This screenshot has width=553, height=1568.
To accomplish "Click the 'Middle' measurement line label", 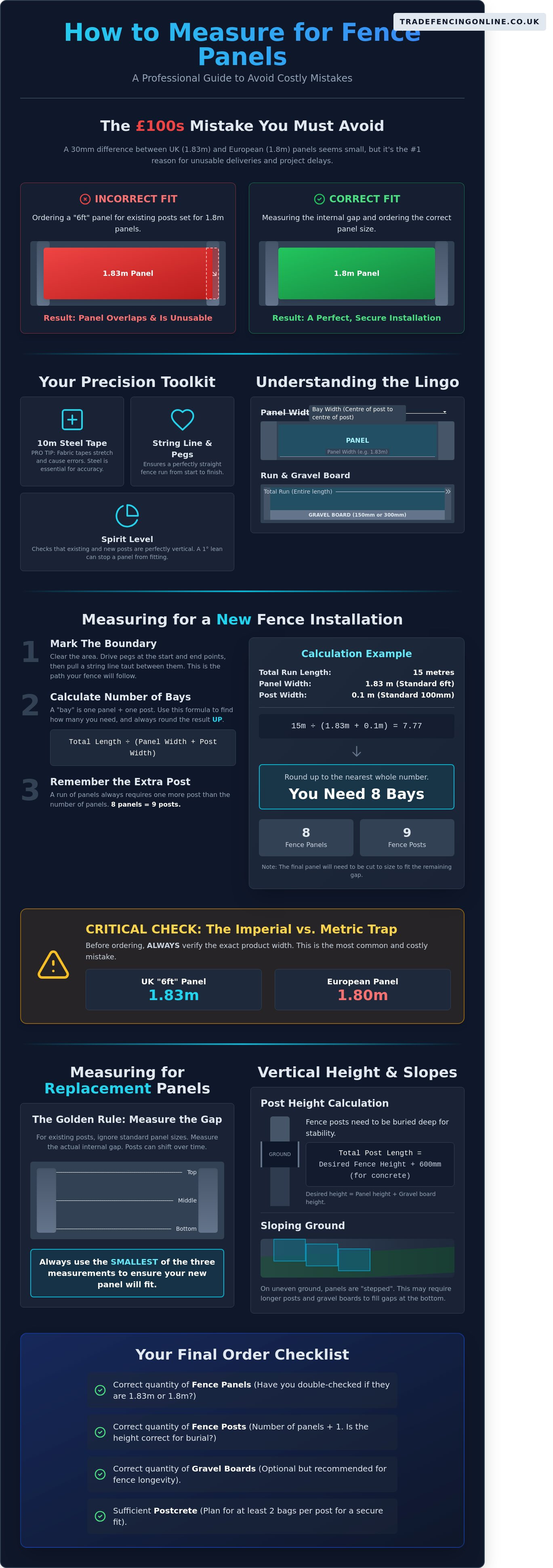I will (187, 1200).
